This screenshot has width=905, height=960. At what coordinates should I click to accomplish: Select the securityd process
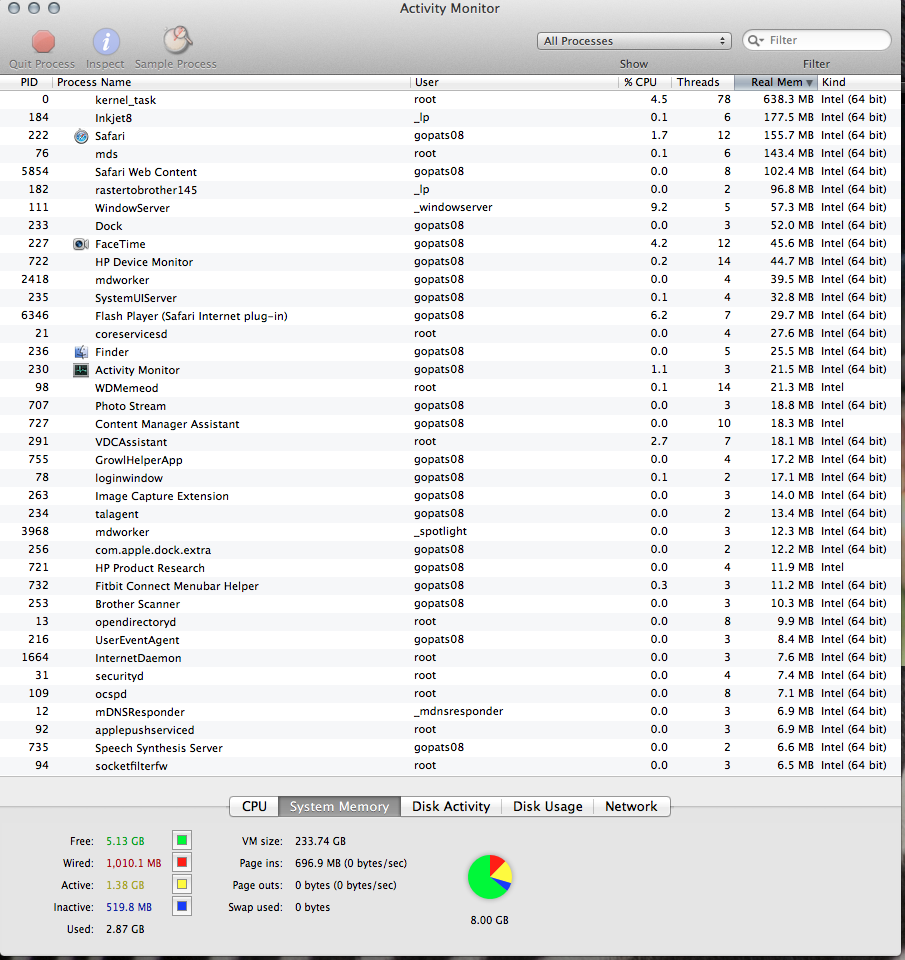pos(450,676)
